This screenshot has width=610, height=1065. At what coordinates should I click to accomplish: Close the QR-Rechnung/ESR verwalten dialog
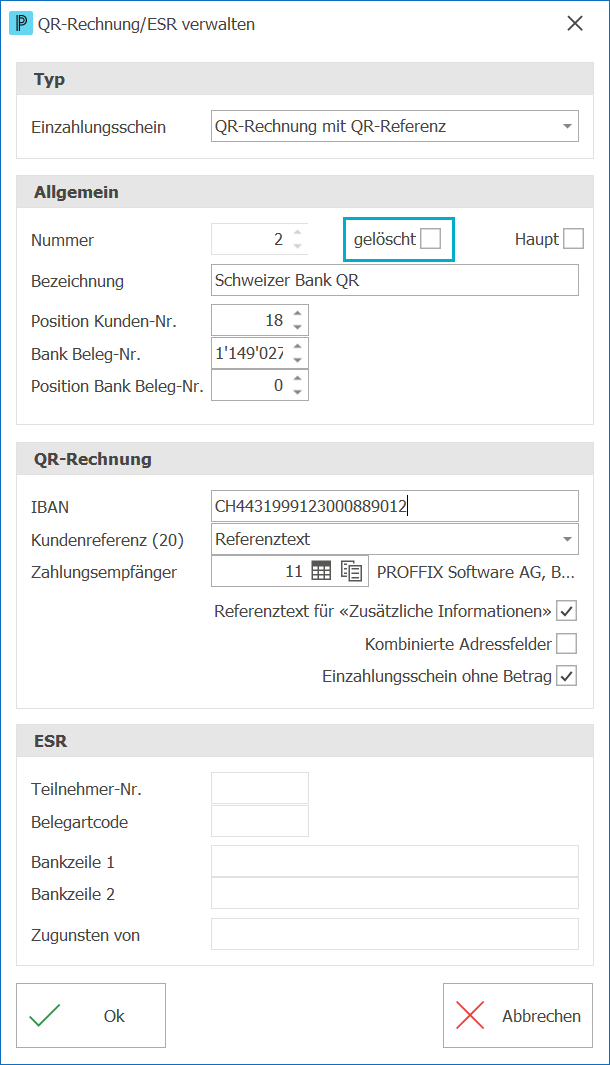[575, 23]
